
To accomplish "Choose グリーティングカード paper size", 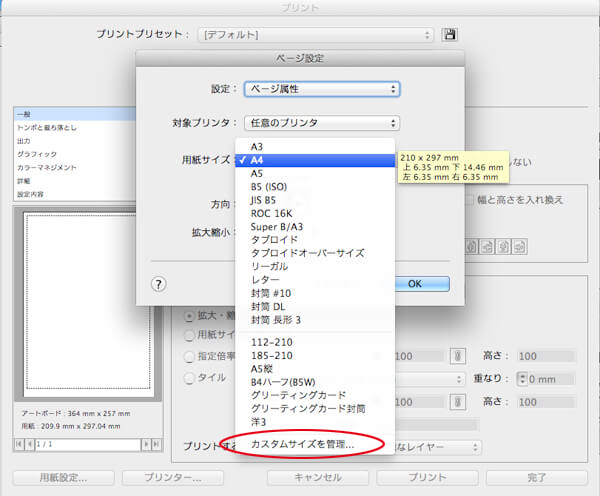I will [x=315, y=395].
